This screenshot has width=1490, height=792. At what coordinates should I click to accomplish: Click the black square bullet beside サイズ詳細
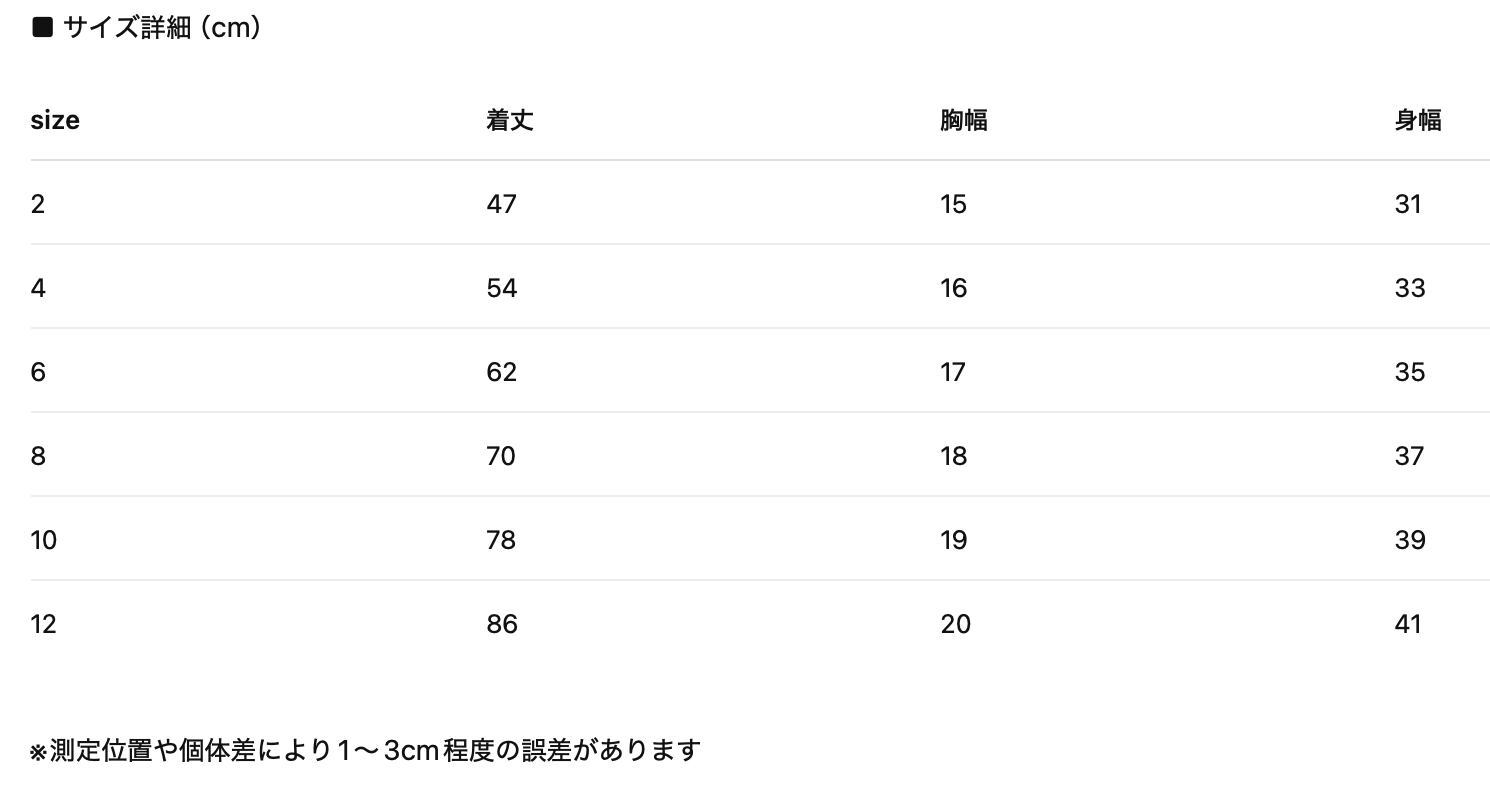42,28
